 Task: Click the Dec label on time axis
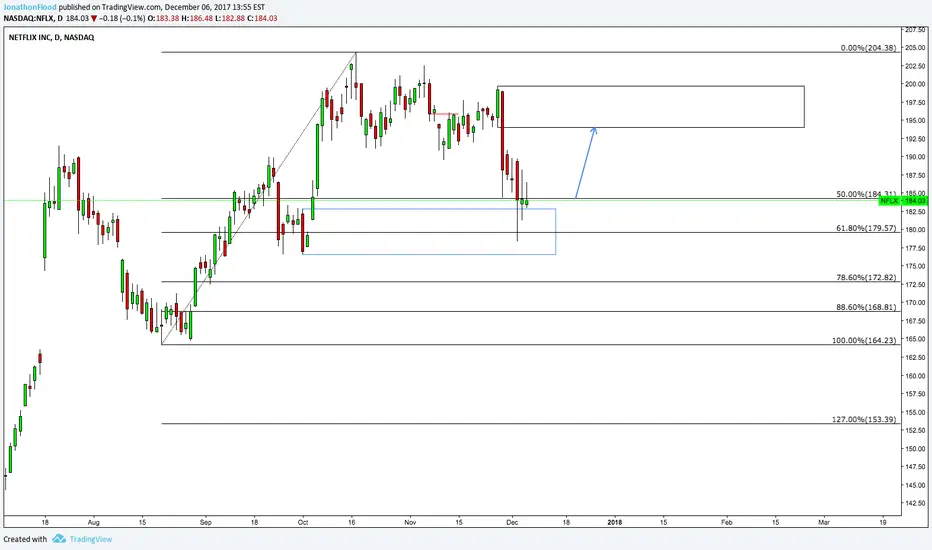coord(512,523)
